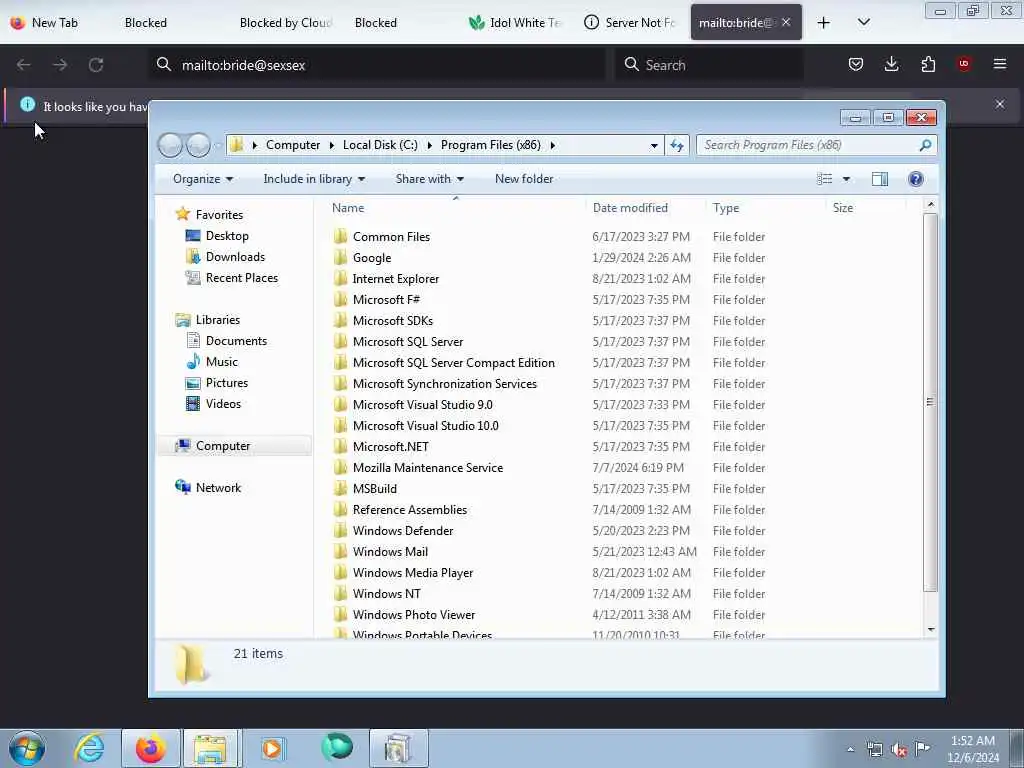Open the view options dropdown arrow

click(846, 179)
